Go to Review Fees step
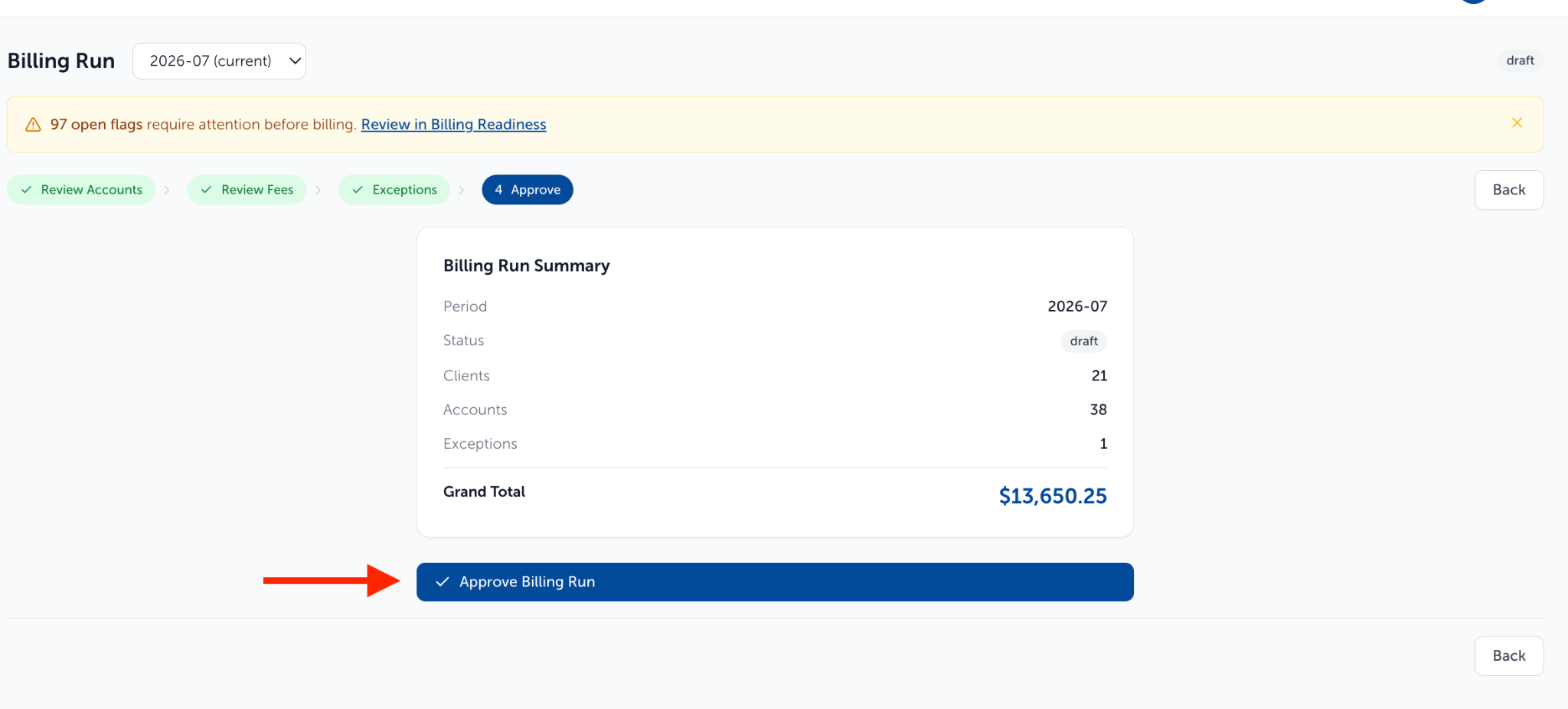The image size is (1568, 709). pyautogui.click(x=247, y=190)
